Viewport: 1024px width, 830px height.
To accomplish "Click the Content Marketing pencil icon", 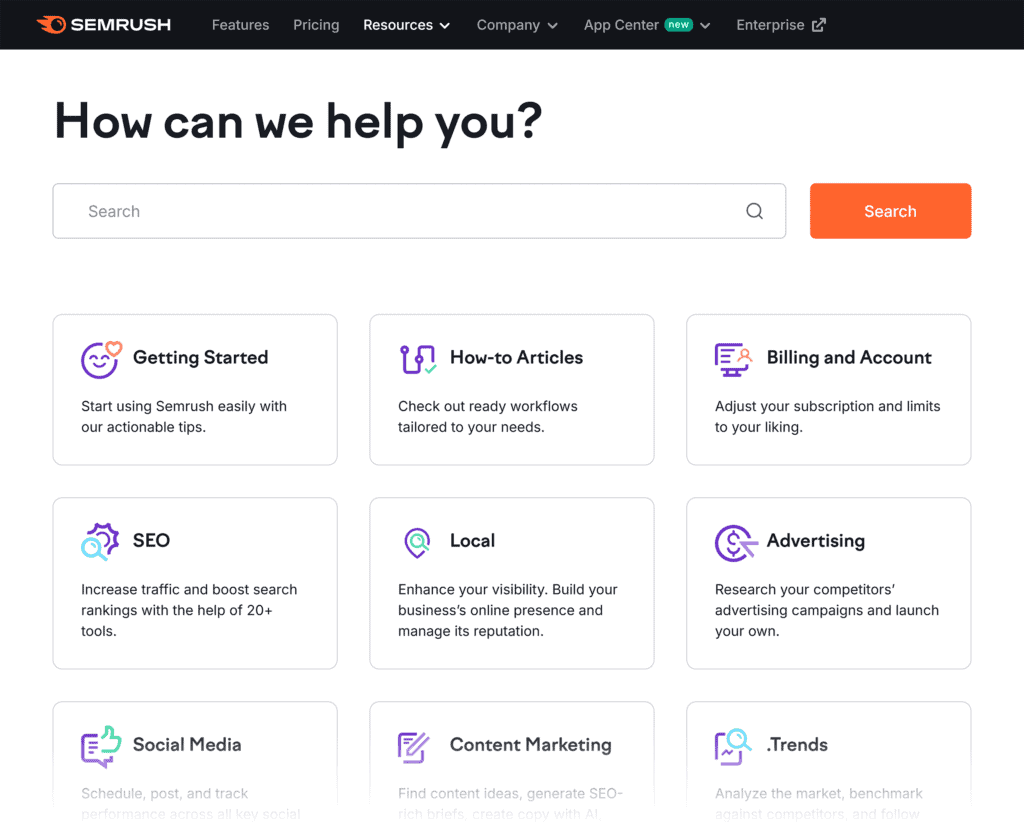I will [x=413, y=746].
